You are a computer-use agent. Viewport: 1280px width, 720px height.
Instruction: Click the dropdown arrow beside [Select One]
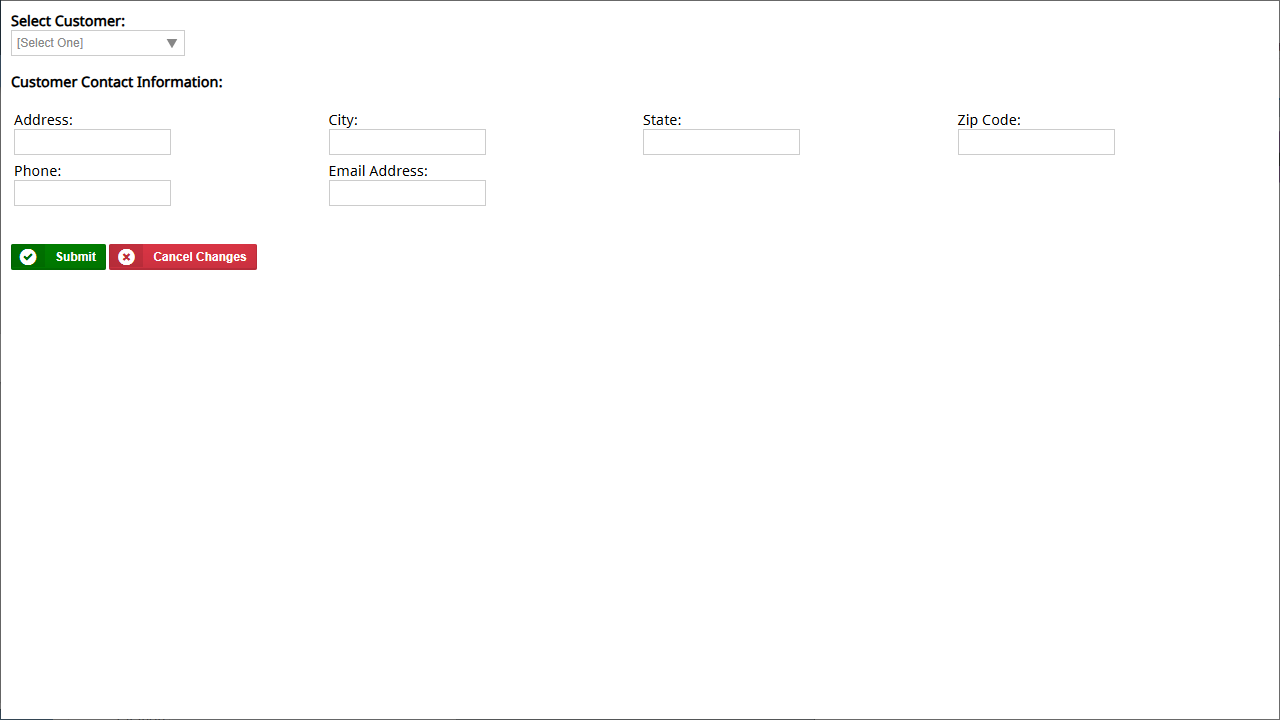172,43
